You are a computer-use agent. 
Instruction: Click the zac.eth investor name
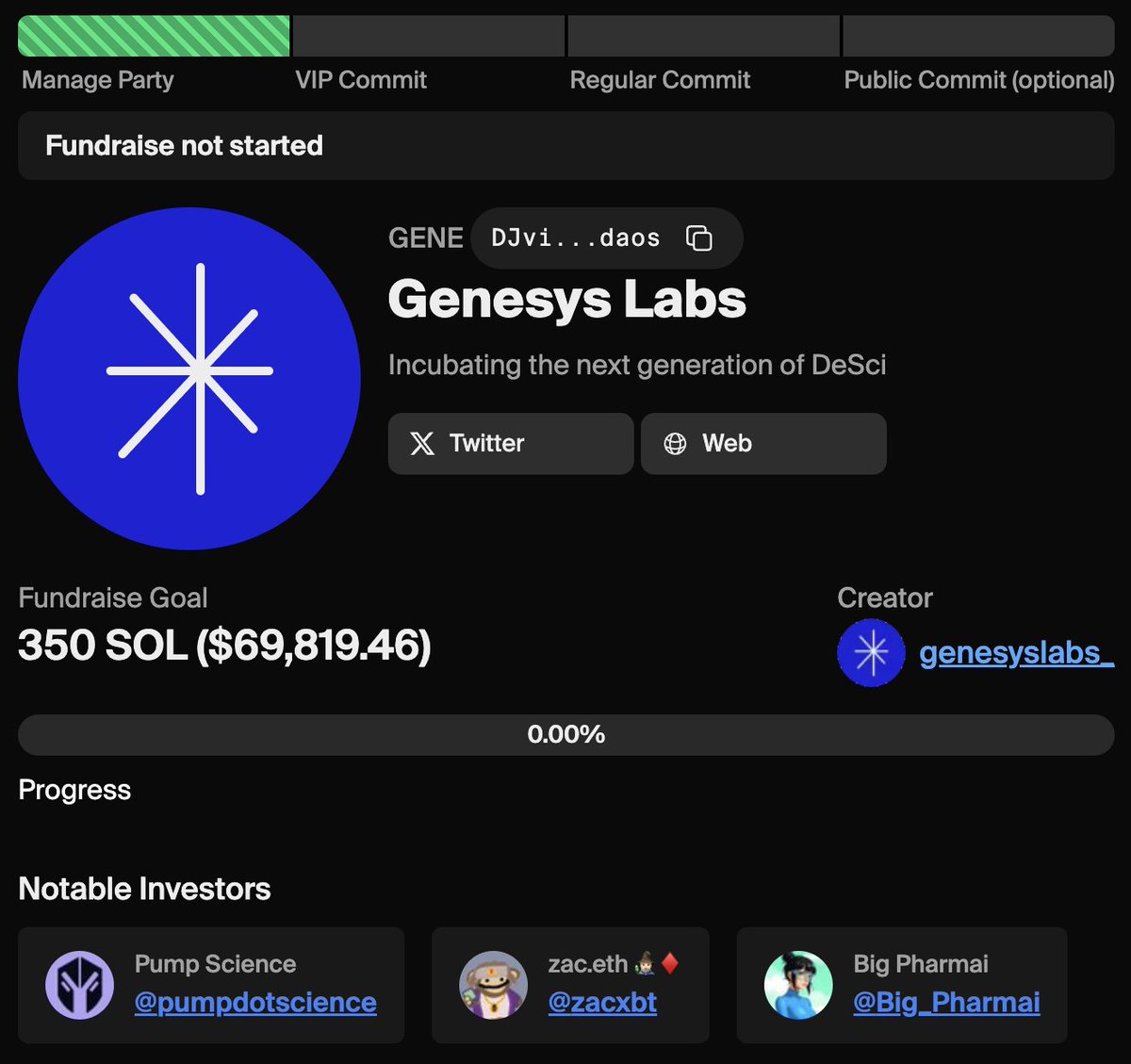[x=588, y=963]
